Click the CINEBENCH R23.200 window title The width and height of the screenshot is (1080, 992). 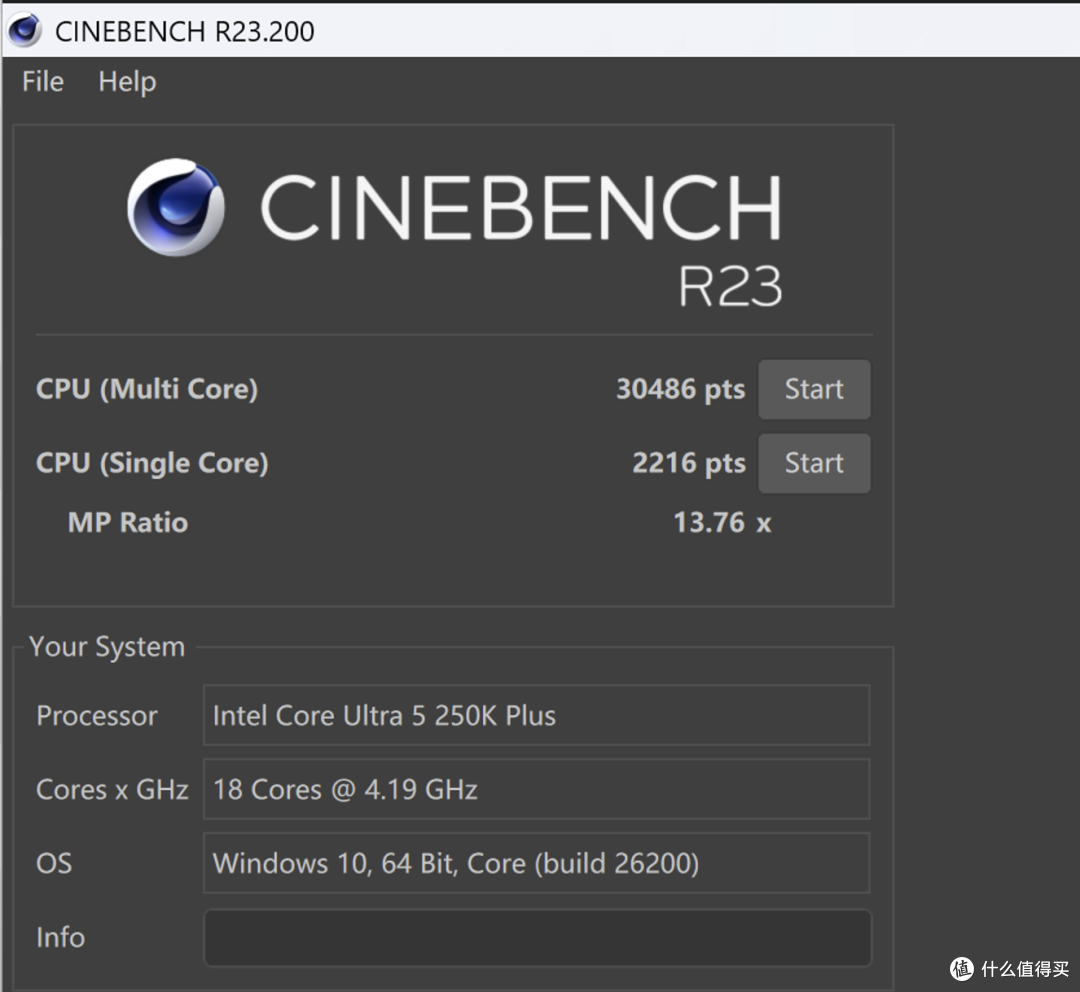click(185, 31)
